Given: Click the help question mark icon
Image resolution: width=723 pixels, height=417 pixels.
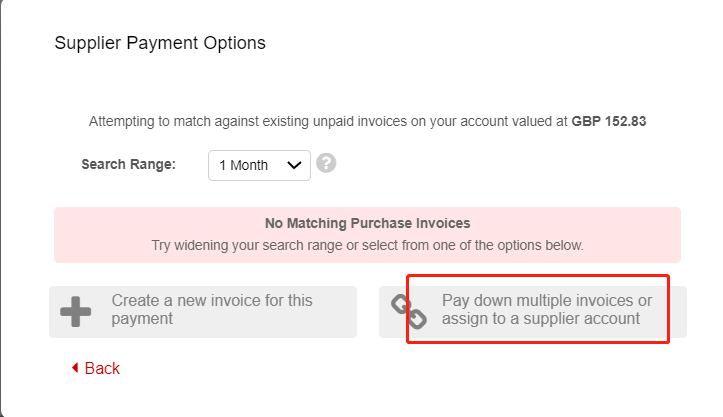Looking at the screenshot, I should (326, 163).
